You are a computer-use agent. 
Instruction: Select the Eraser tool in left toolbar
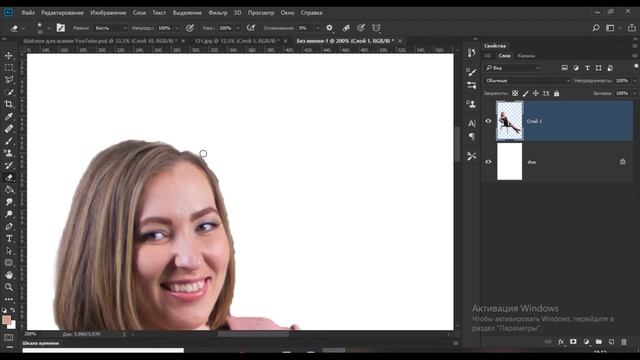coord(9,178)
